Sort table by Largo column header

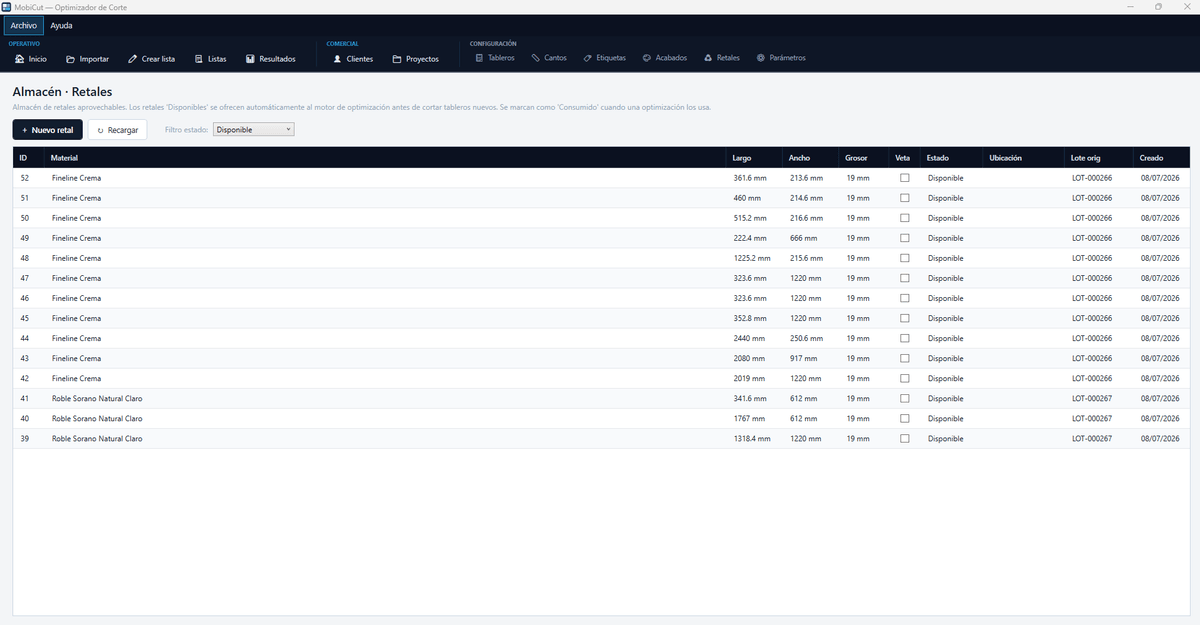pyautogui.click(x=741, y=158)
